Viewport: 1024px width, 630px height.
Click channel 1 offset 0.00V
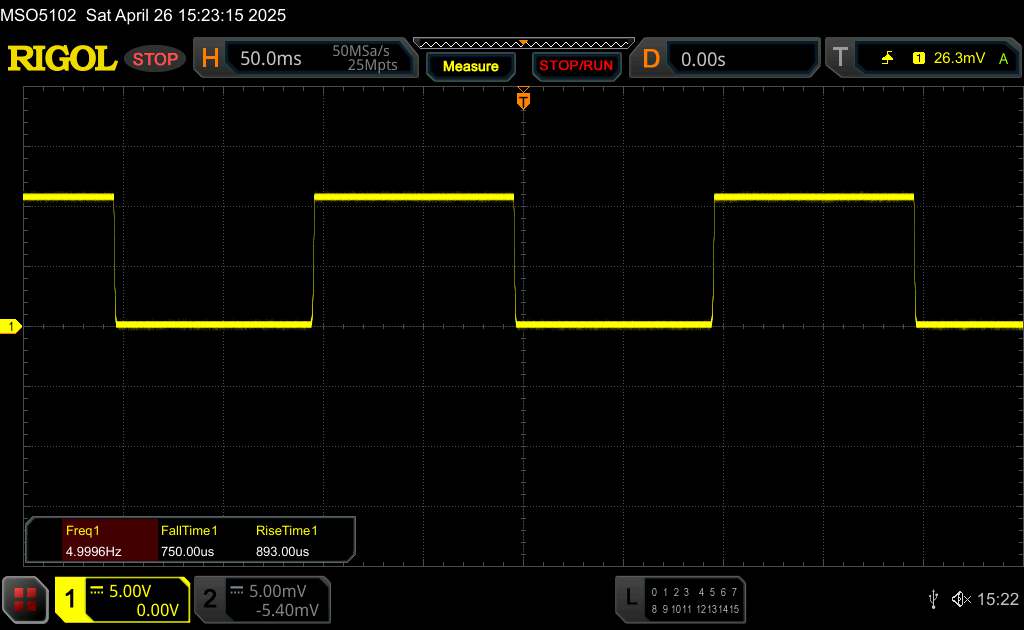(x=157, y=610)
